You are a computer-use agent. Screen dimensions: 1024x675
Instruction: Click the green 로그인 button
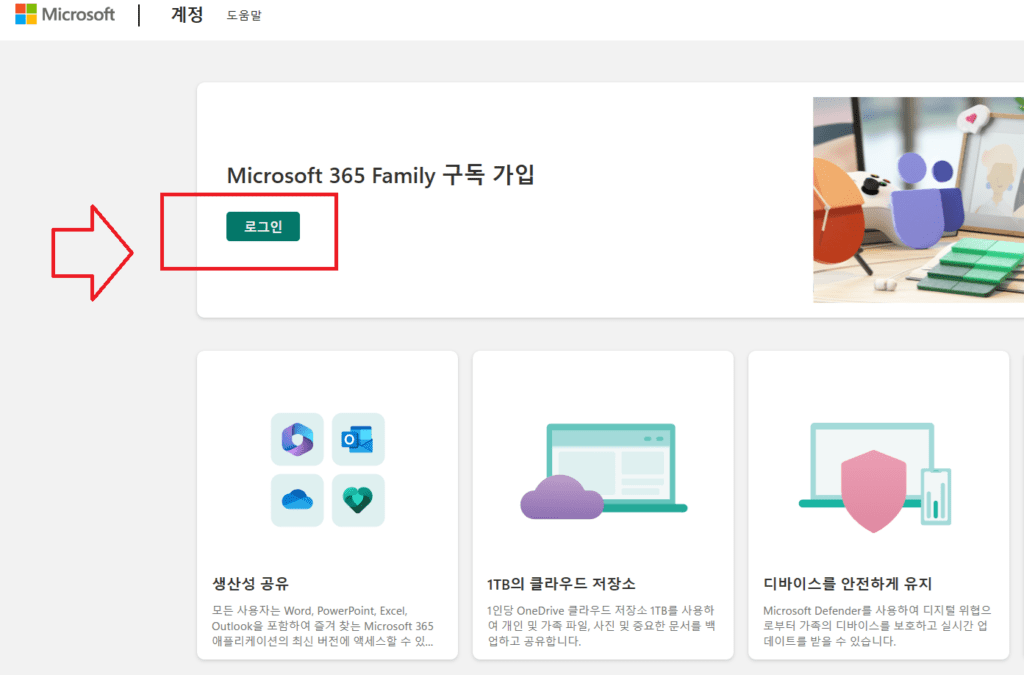click(263, 227)
